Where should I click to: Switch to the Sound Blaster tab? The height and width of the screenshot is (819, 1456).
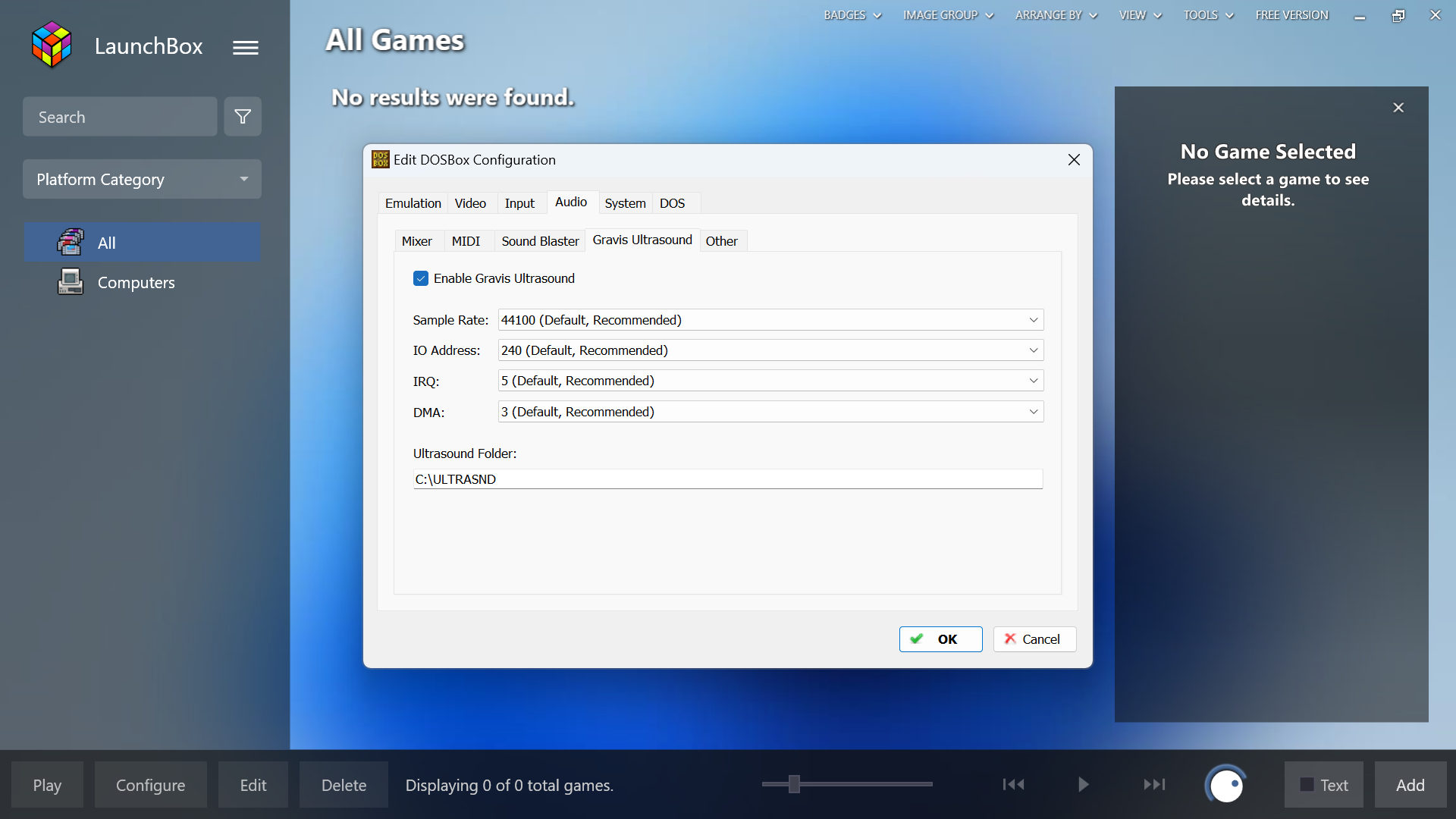pyautogui.click(x=540, y=240)
